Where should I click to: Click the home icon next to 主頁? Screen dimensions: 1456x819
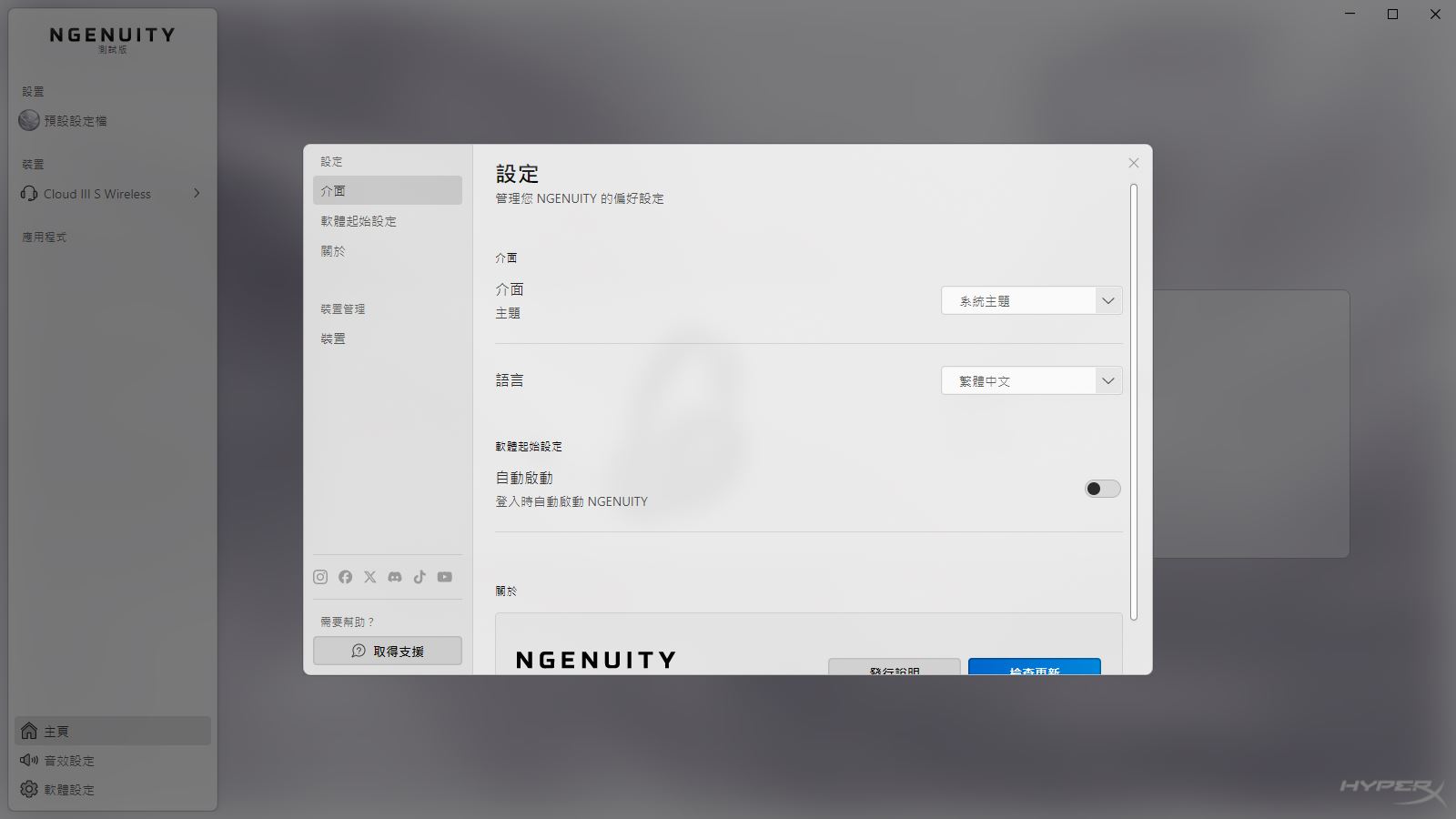(29, 731)
